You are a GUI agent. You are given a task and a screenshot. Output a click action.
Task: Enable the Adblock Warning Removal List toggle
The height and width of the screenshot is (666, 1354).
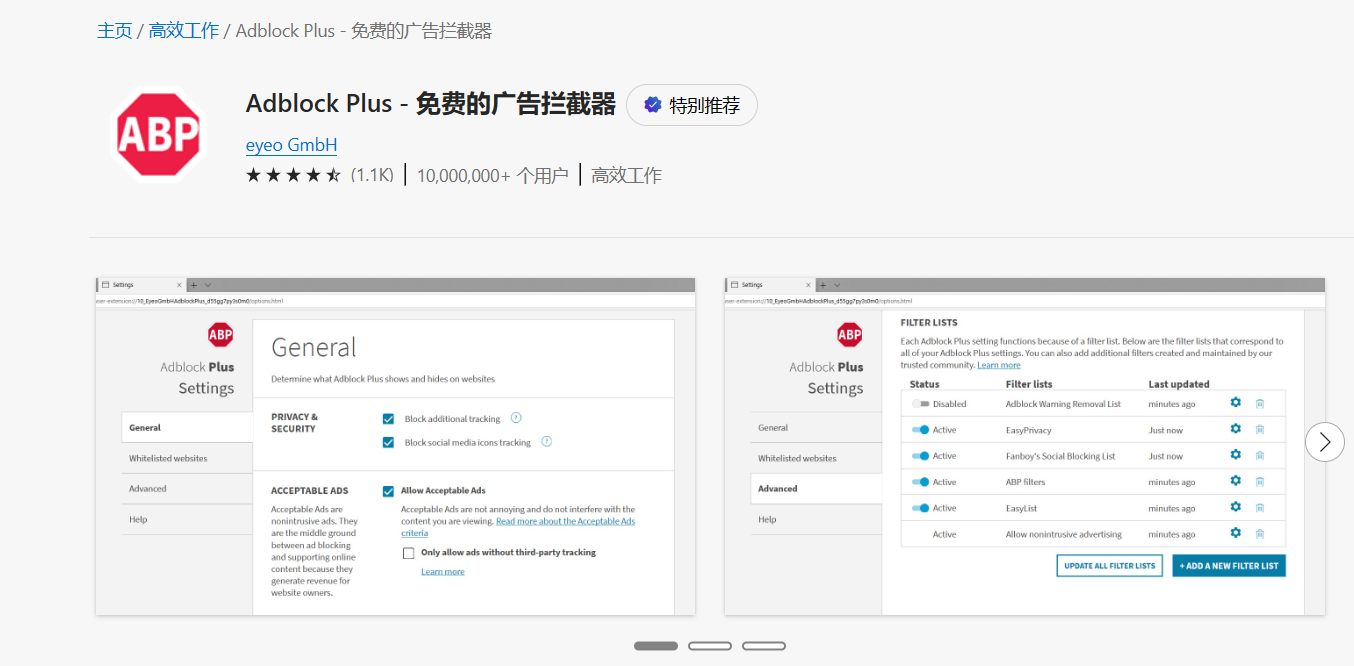coord(920,404)
